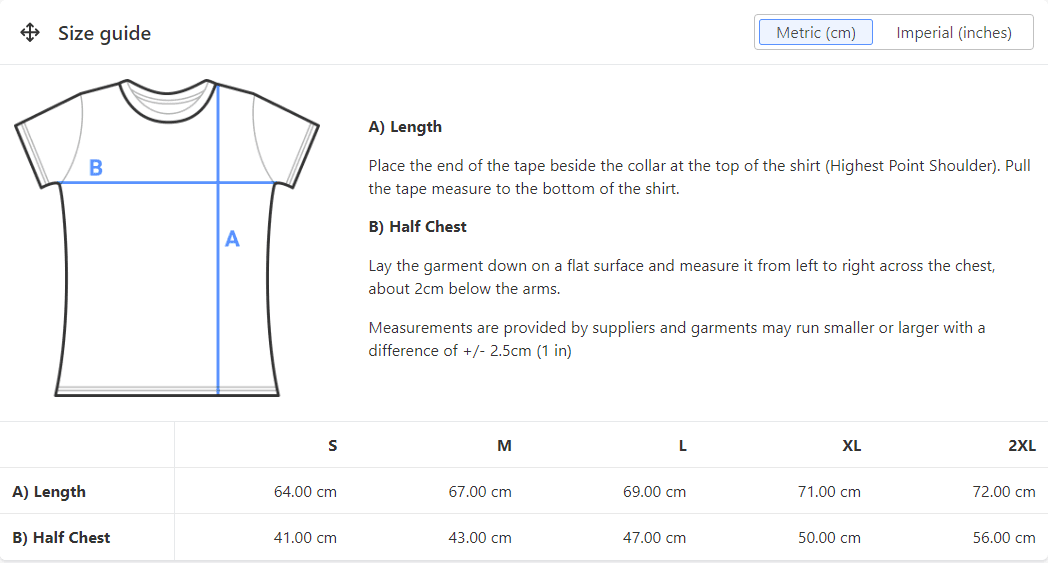Image resolution: width=1048 pixels, height=563 pixels.
Task: Click the move arrows icon beside Size guide
Action: click(x=30, y=33)
